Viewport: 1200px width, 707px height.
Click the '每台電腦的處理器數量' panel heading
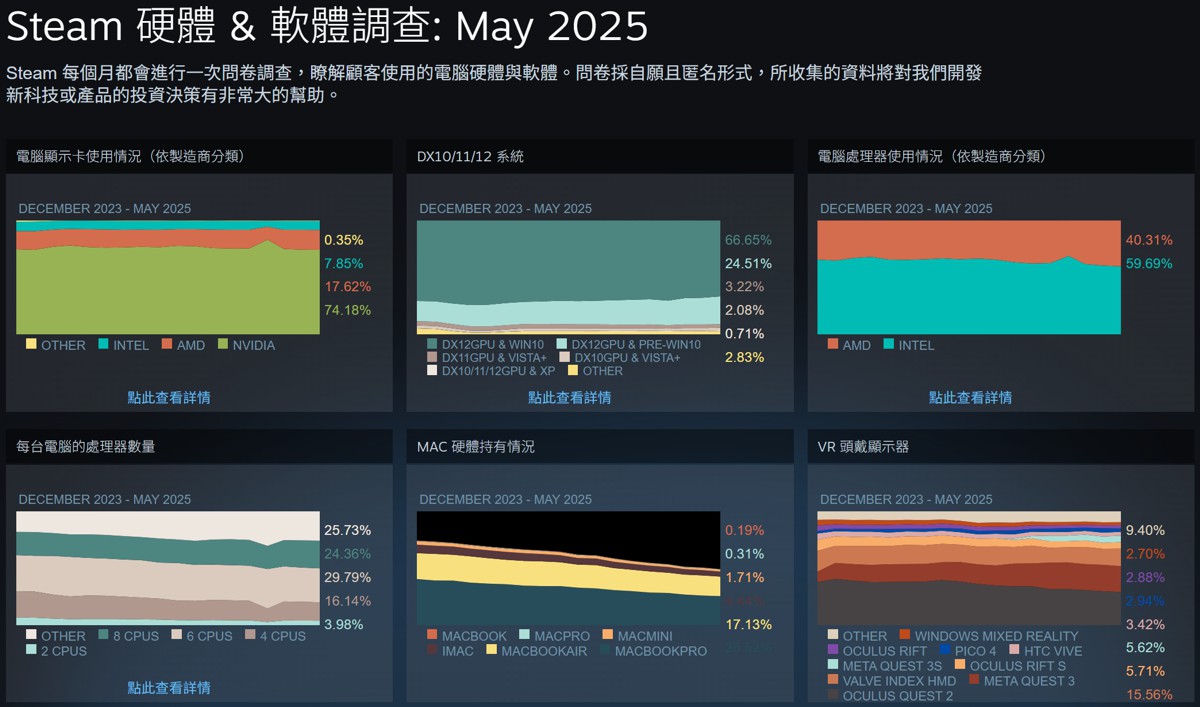(x=86, y=447)
